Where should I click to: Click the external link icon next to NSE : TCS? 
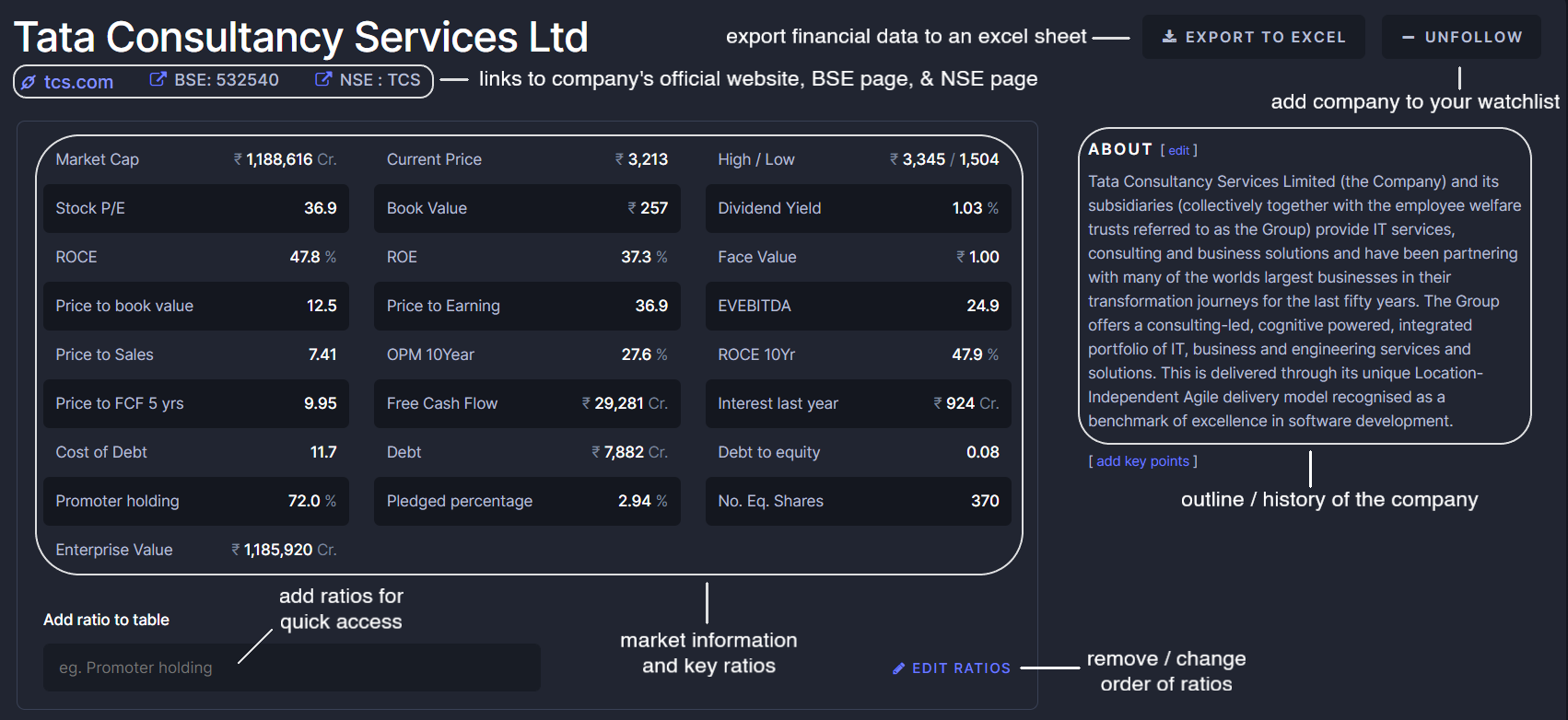click(x=323, y=79)
